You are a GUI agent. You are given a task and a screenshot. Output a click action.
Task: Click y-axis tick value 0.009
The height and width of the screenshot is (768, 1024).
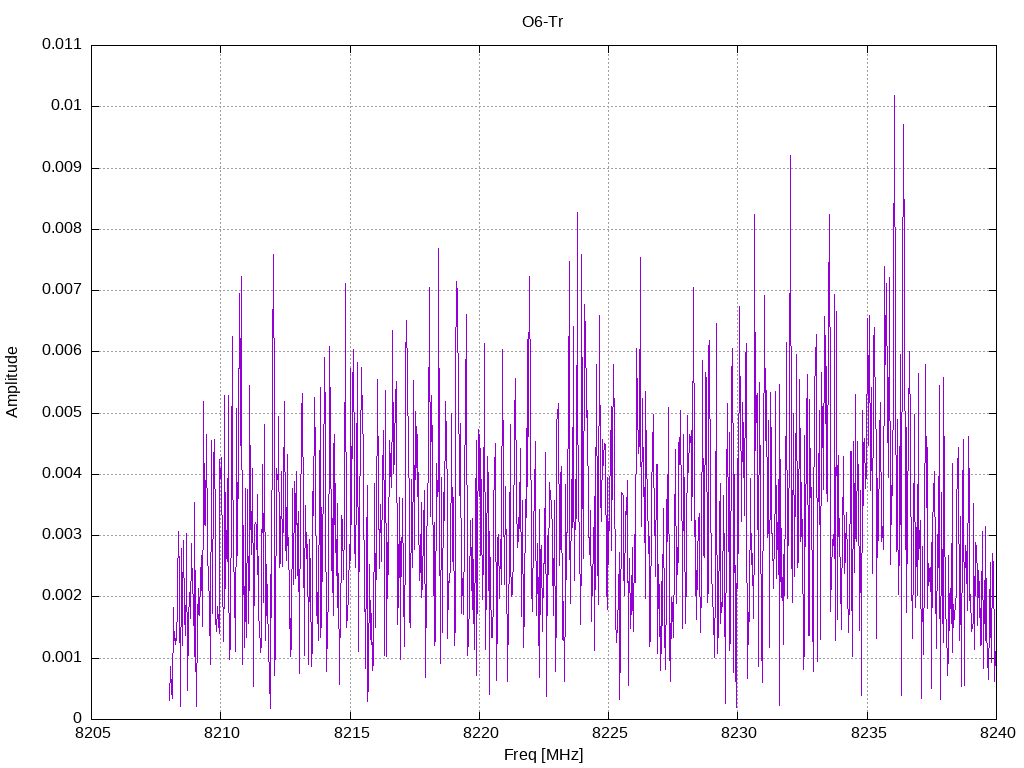click(x=62, y=167)
